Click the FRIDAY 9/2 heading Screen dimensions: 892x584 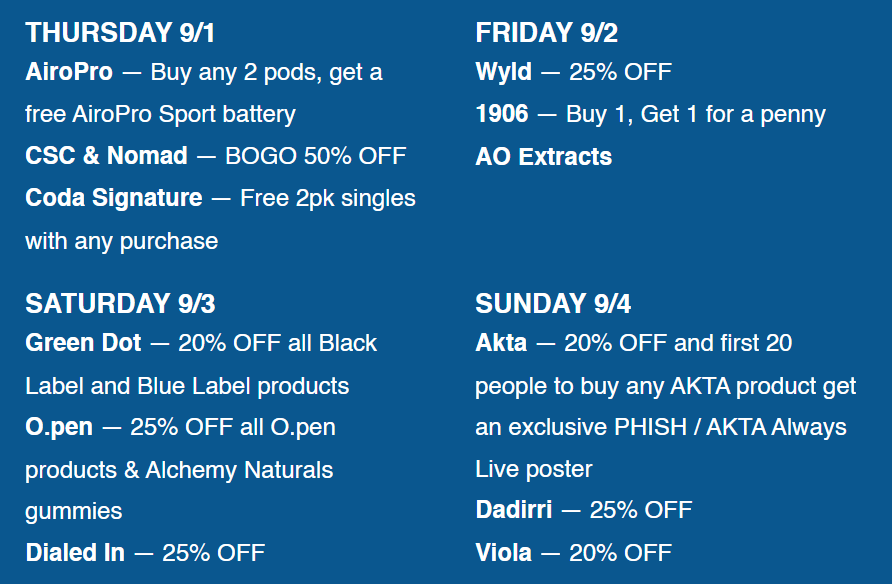click(546, 32)
